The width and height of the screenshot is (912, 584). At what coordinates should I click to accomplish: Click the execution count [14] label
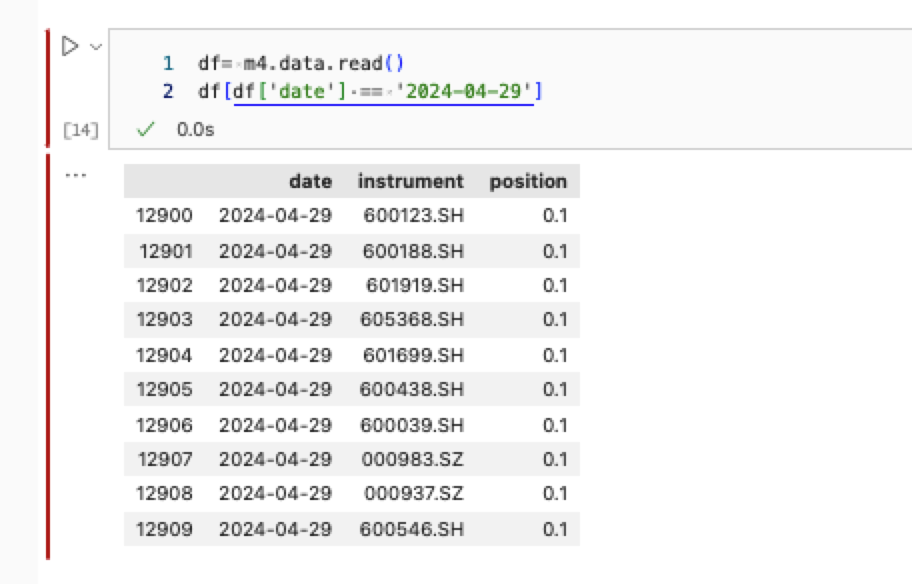(76, 129)
